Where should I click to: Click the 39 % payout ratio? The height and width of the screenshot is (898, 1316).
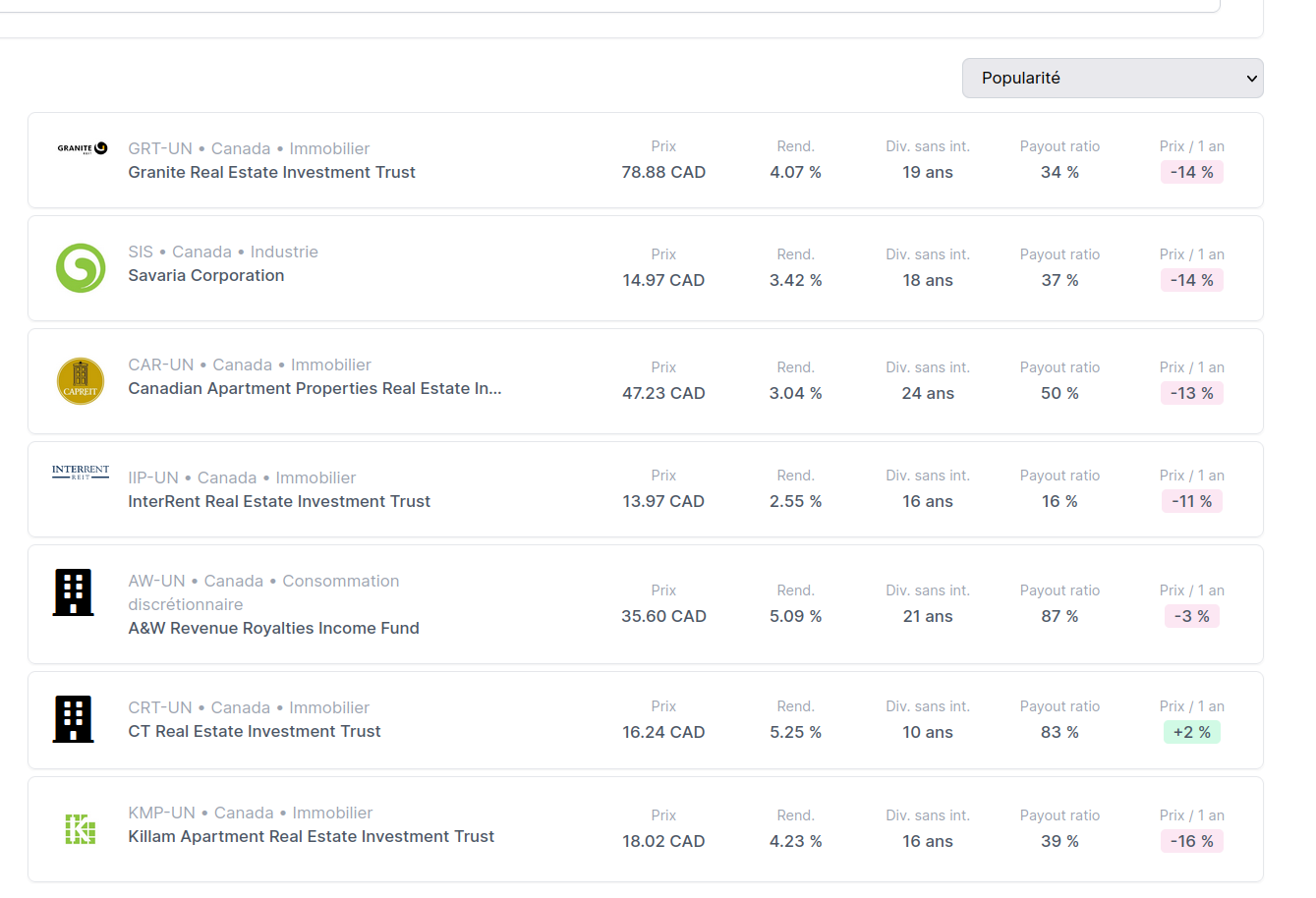coord(1059,841)
